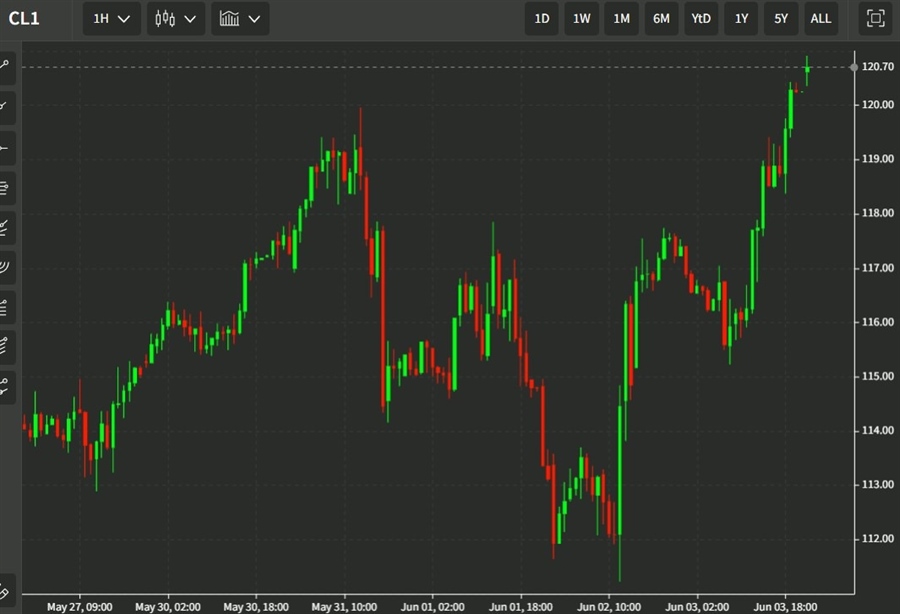900x614 pixels.
Task: Select the horizontal line drawing tool
Action: (6, 148)
